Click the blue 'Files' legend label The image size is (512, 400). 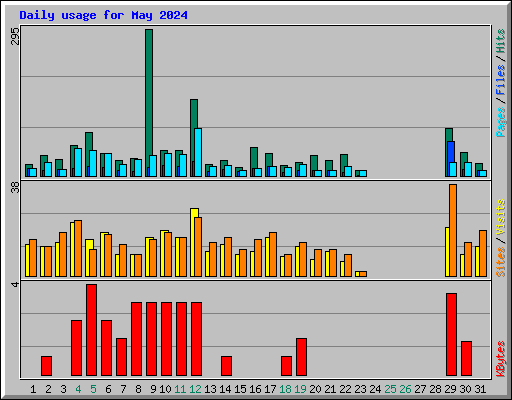500,80
